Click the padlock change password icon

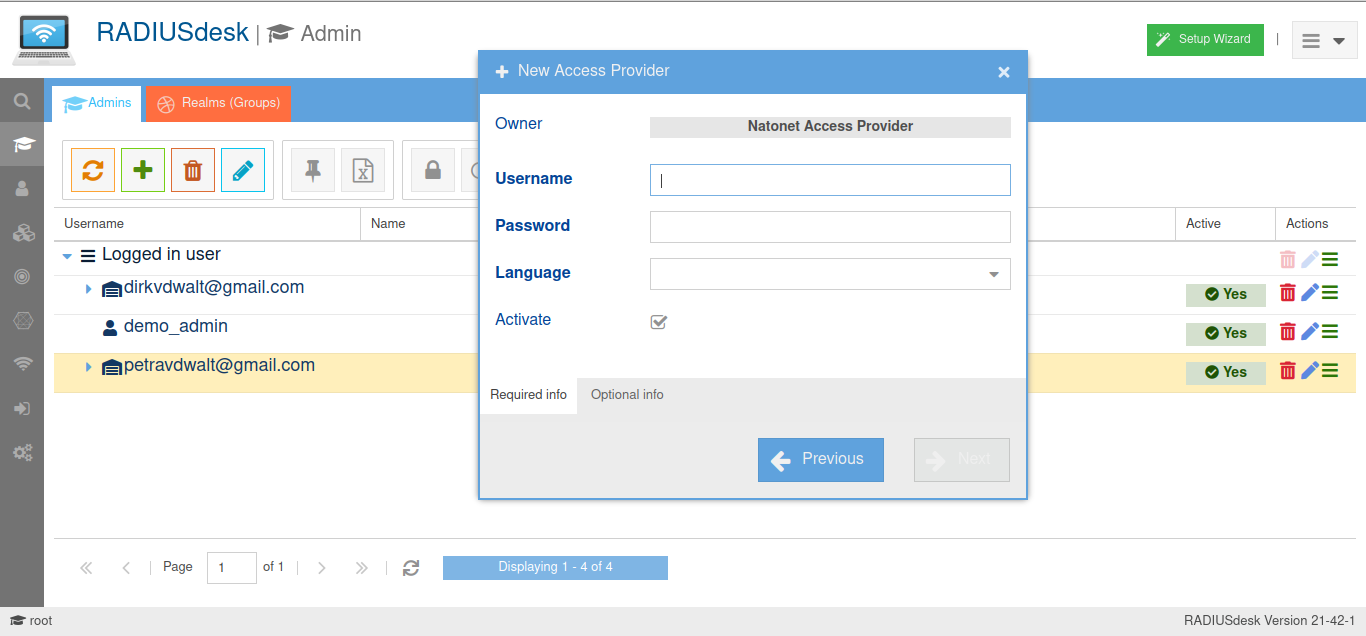pyautogui.click(x=433, y=170)
